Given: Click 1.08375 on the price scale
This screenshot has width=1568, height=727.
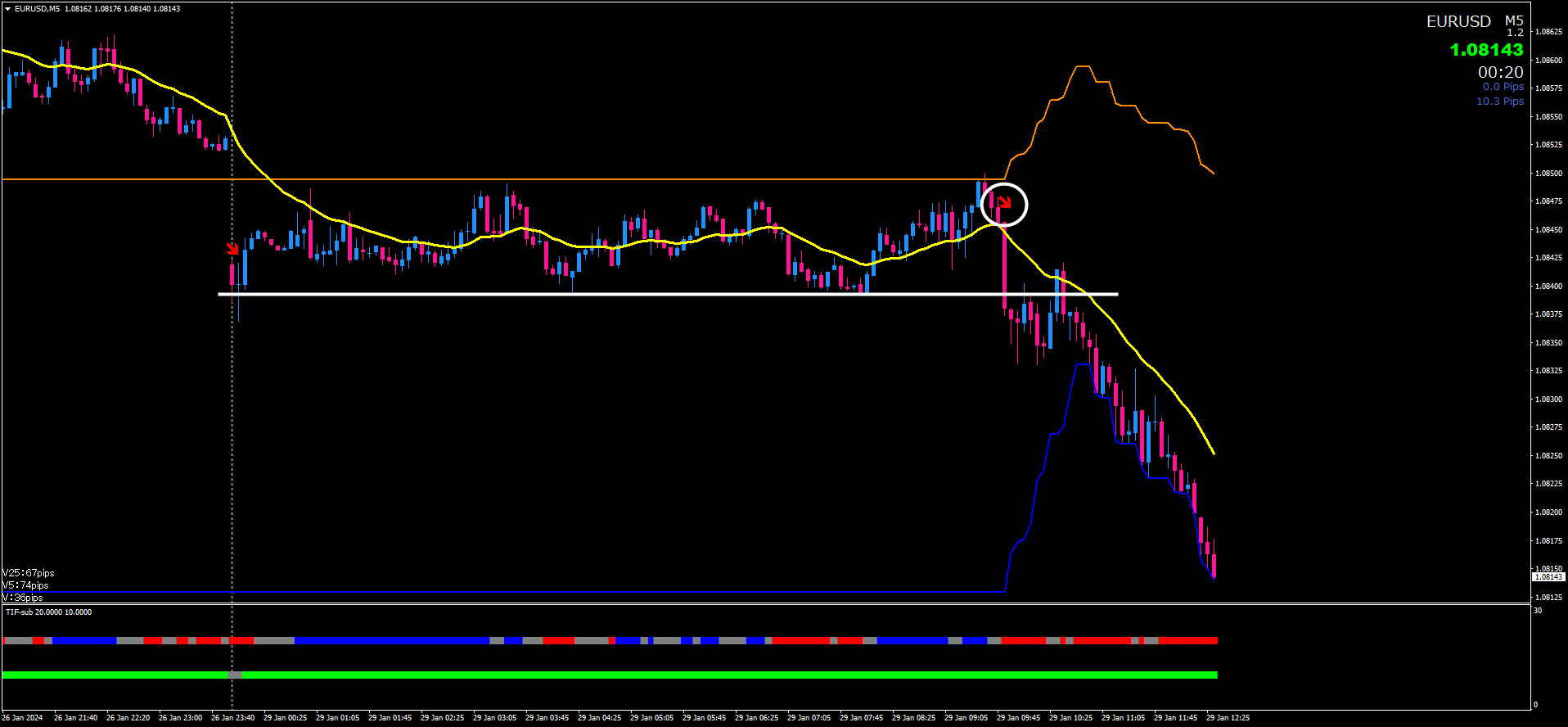Looking at the screenshot, I should 1548,314.
